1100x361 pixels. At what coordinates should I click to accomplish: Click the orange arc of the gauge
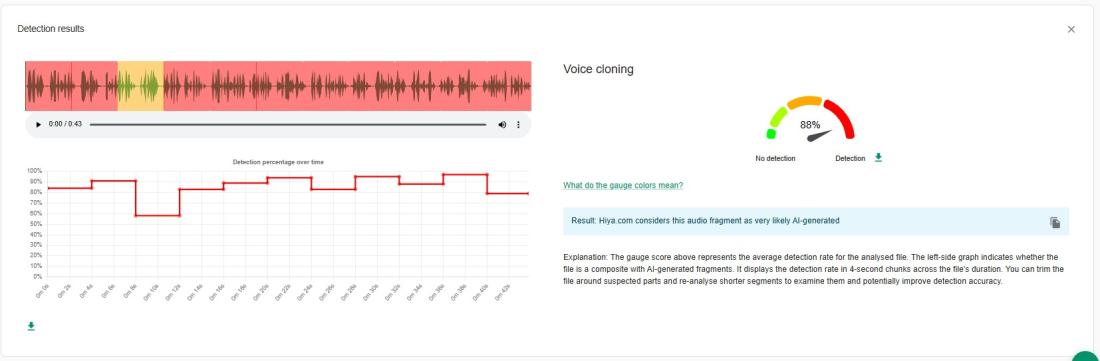804,102
